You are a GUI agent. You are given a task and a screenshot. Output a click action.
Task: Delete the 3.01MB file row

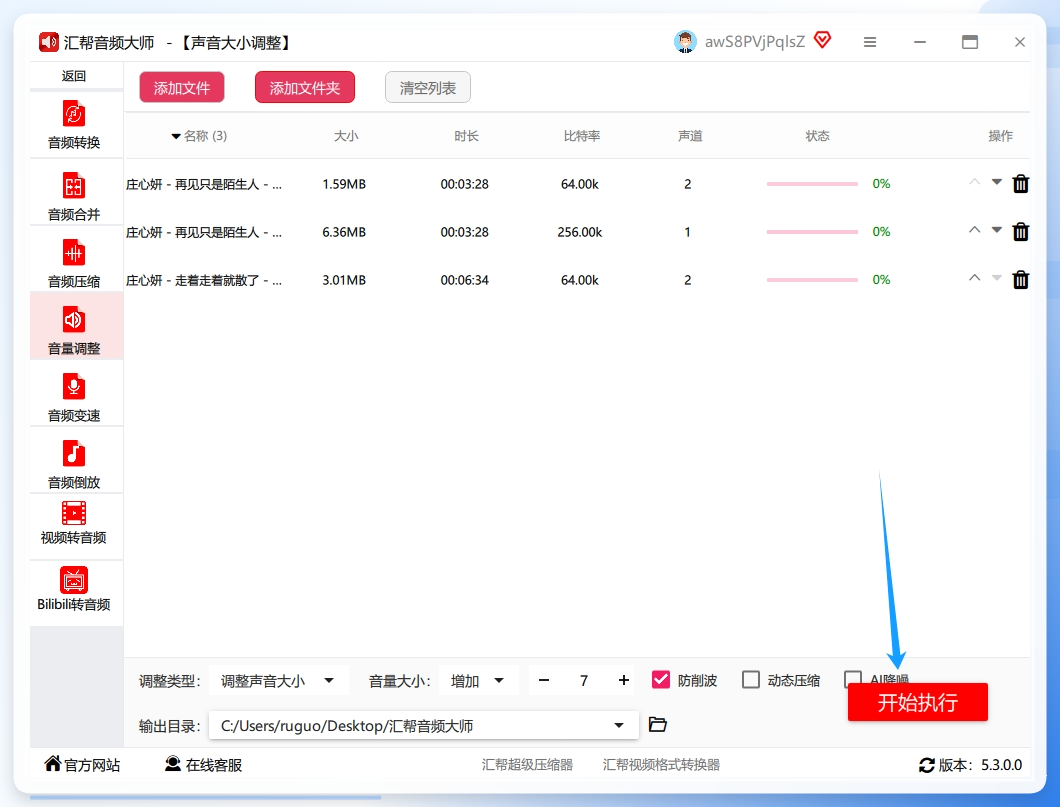(1021, 280)
